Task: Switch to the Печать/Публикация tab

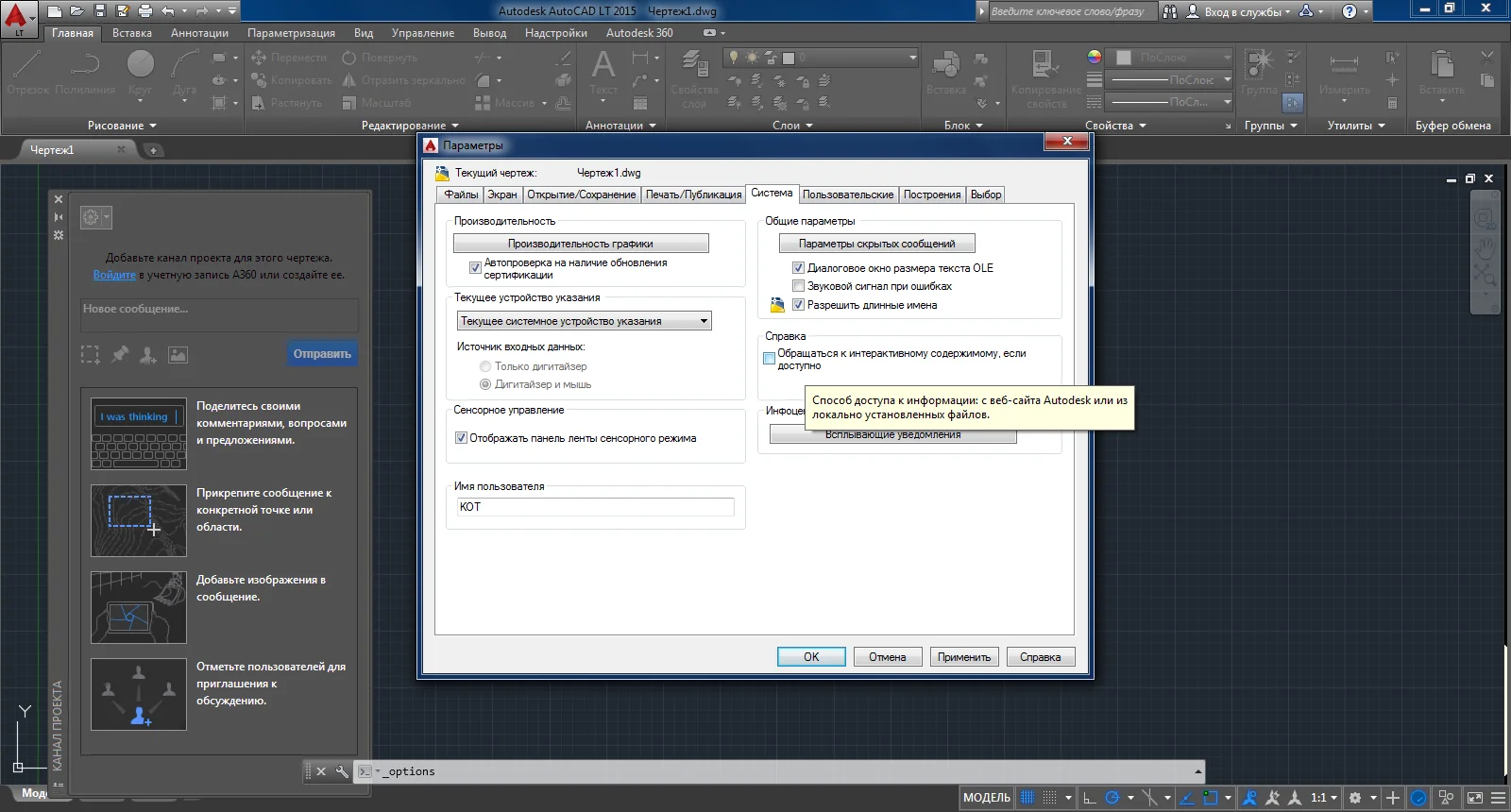Action: point(694,195)
